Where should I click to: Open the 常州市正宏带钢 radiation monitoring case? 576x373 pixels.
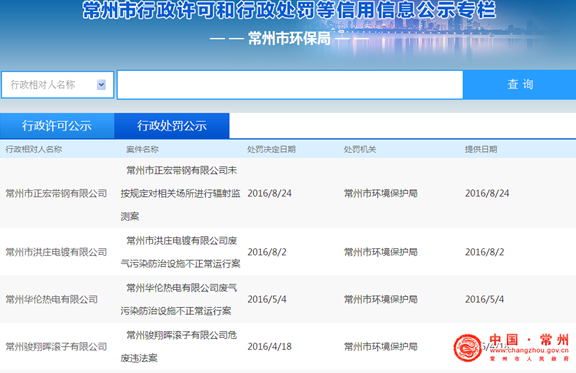pos(180,193)
